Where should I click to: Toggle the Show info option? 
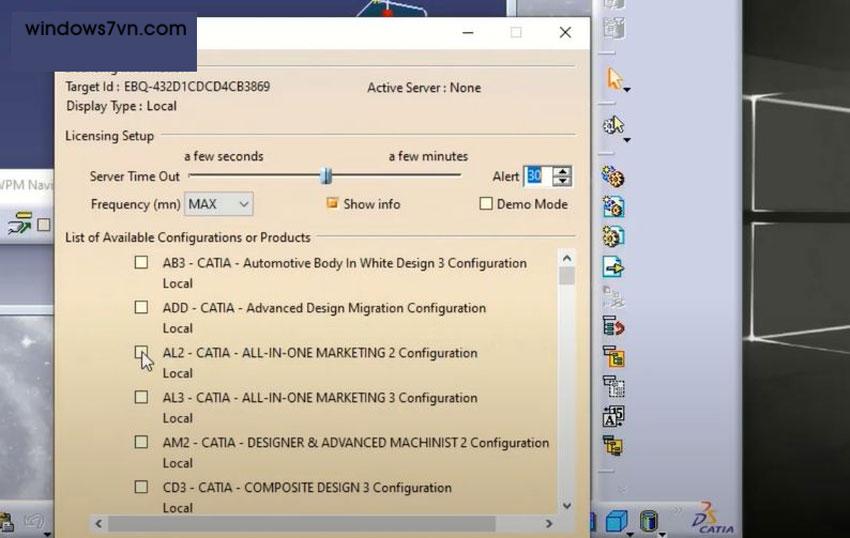tap(332, 203)
